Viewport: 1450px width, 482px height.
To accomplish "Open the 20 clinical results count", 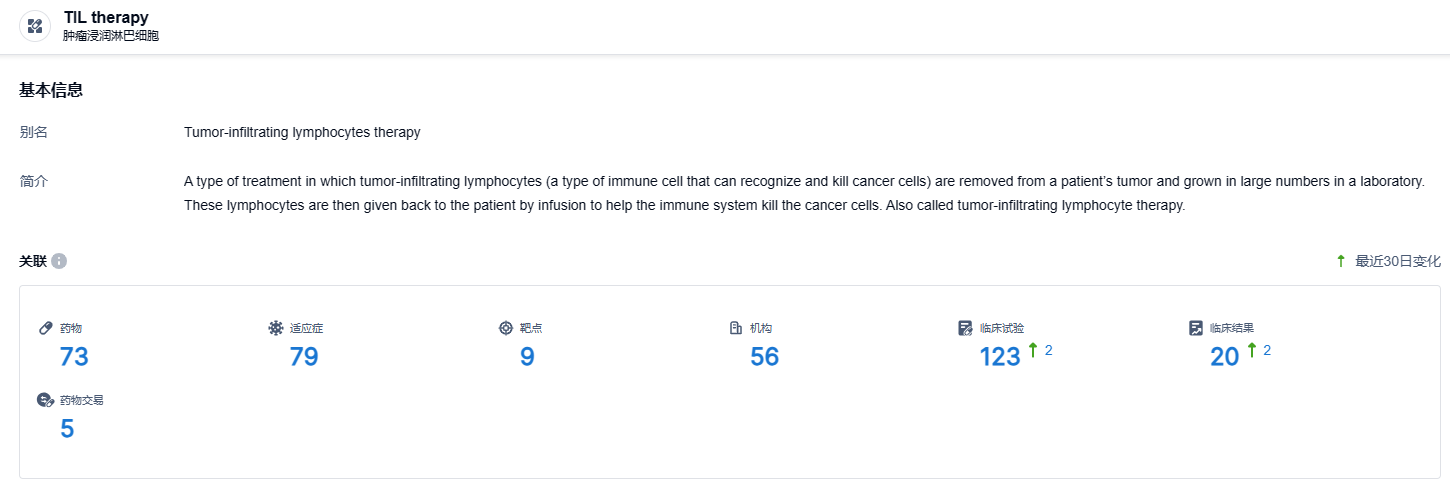I will (x=1224, y=357).
